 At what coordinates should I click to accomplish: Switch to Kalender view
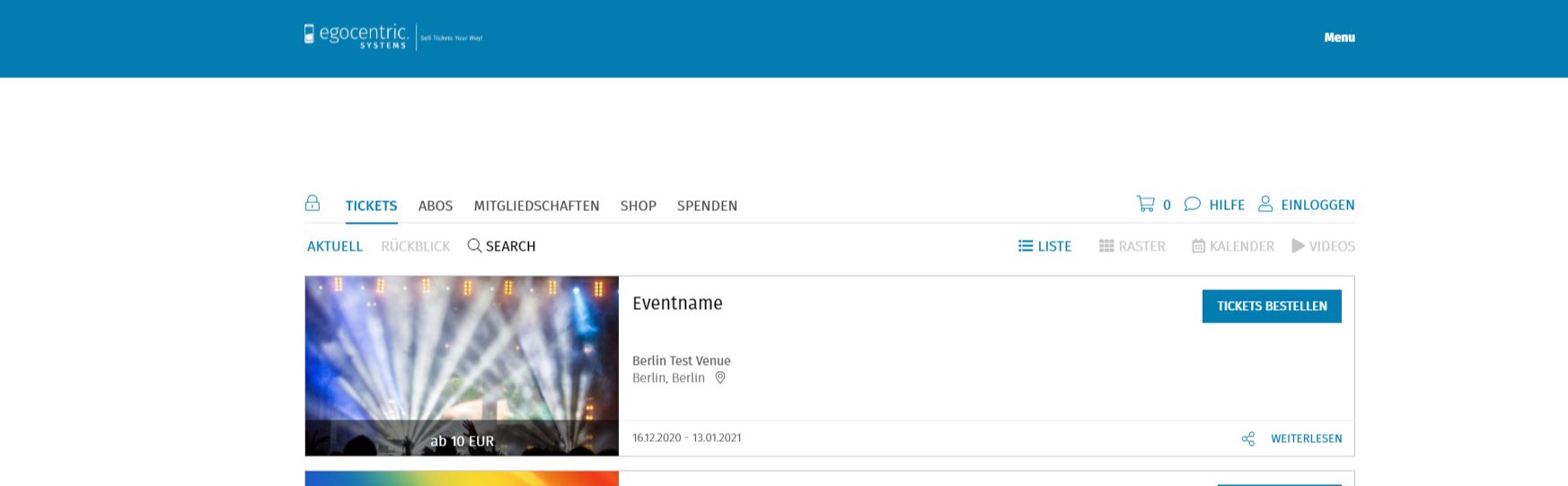tap(1232, 246)
